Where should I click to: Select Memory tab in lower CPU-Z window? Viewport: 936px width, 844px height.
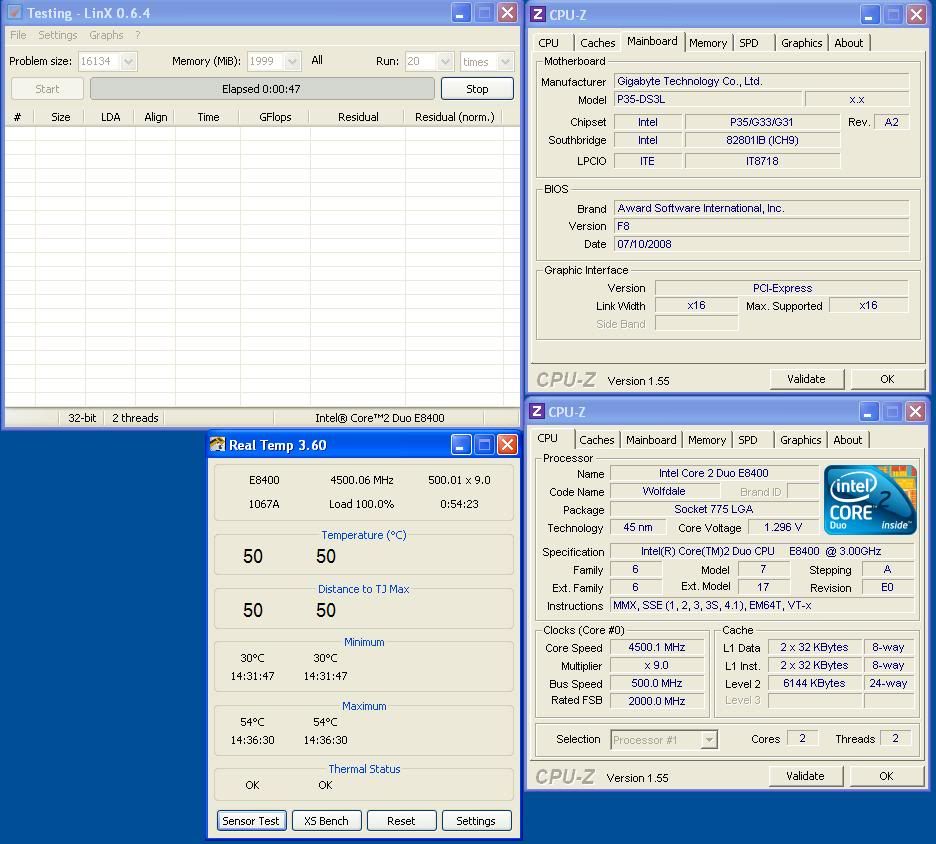pos(707,440)
